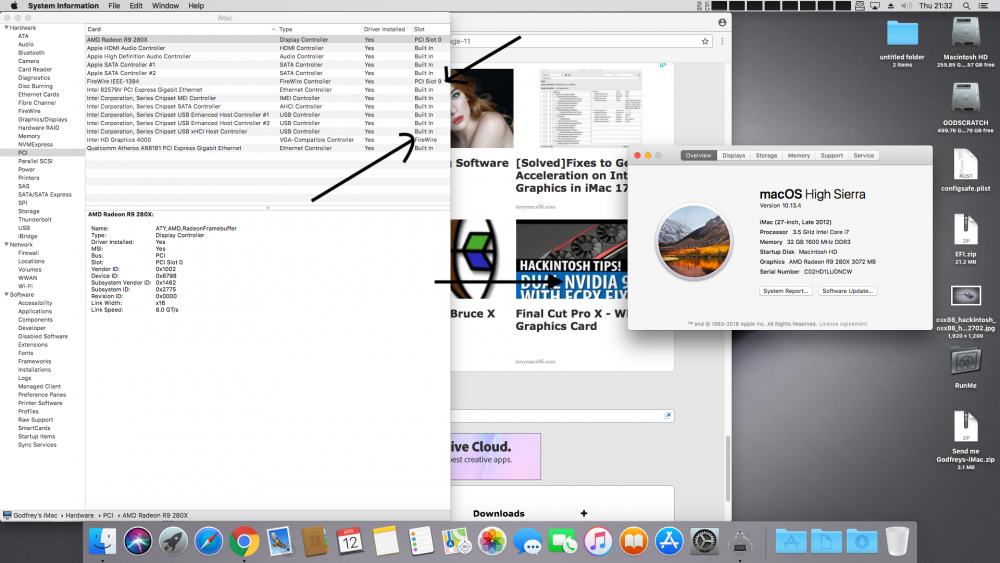Collapse the Network section triangle

click(x=6, y=245)
